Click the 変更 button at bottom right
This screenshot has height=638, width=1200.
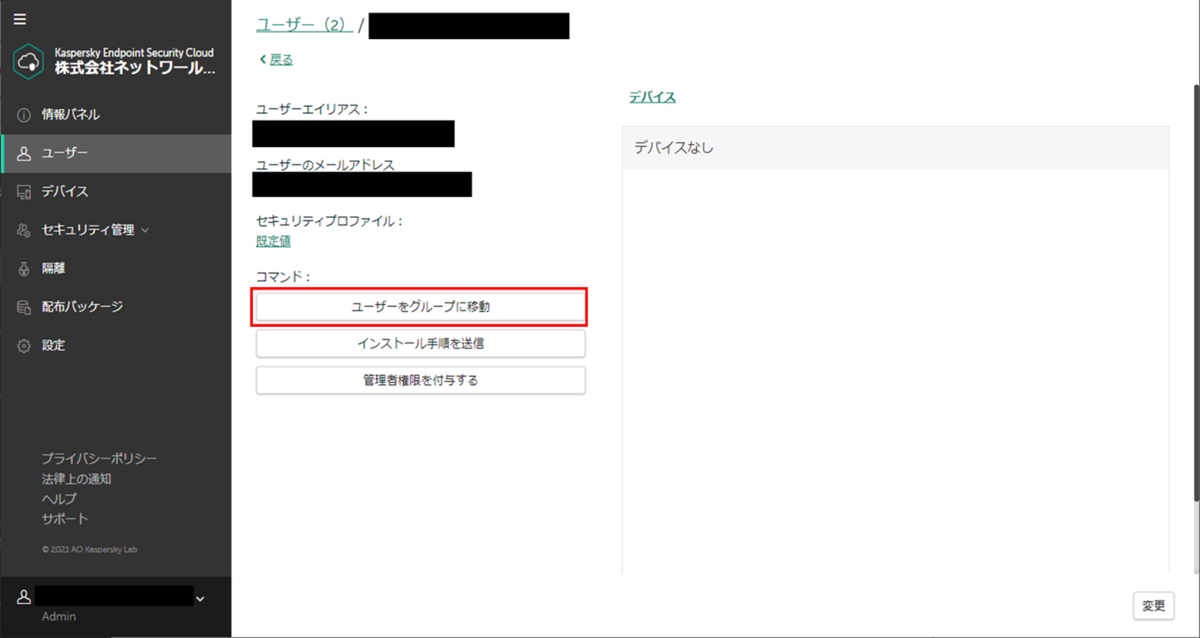pyautogui.click(x=1154, y=605)
